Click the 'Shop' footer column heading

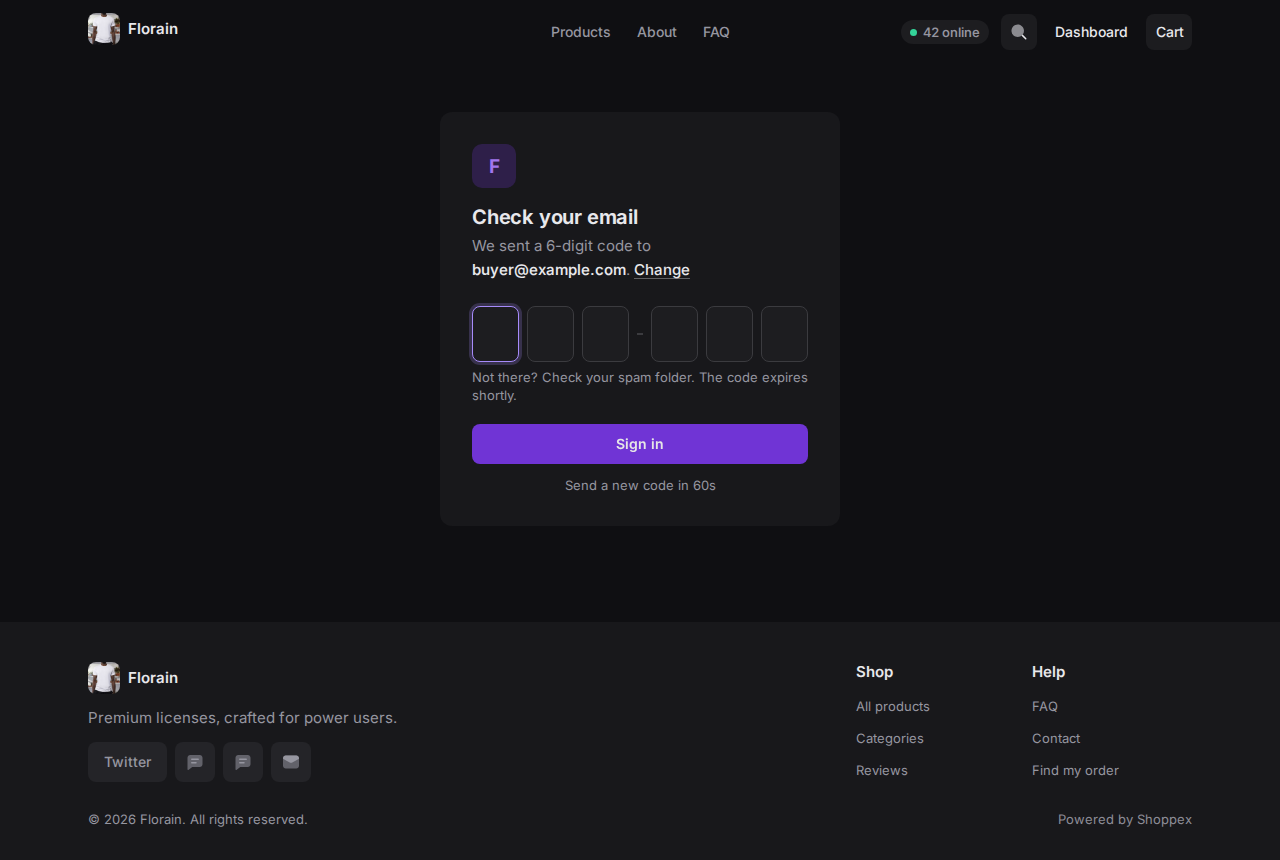coord(875,672)
